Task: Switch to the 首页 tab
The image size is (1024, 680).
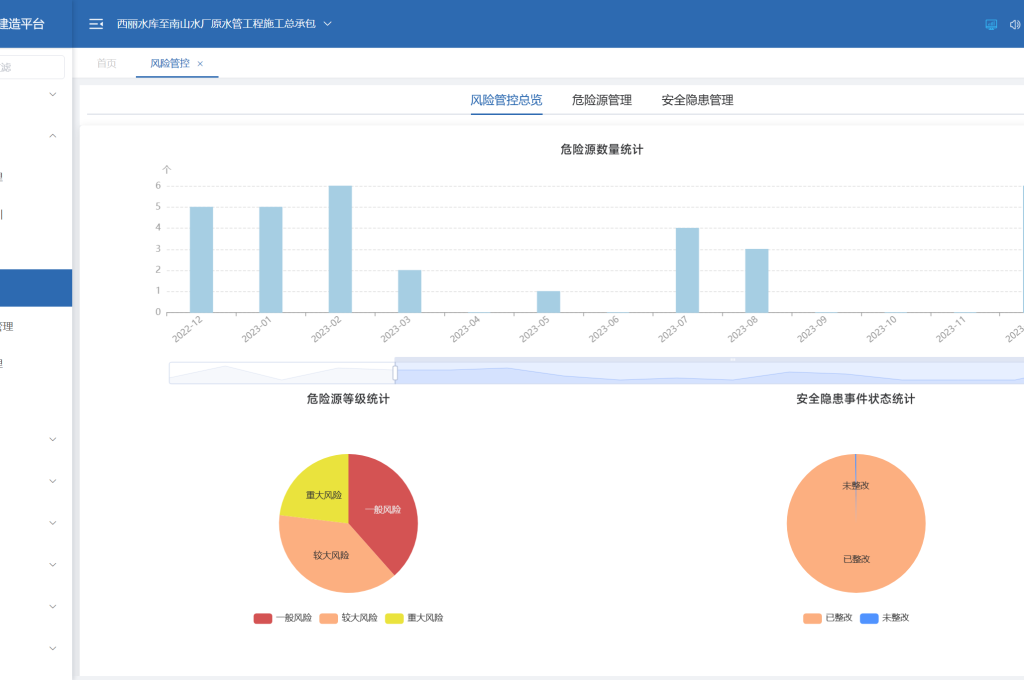Action: tap(106, 64)
